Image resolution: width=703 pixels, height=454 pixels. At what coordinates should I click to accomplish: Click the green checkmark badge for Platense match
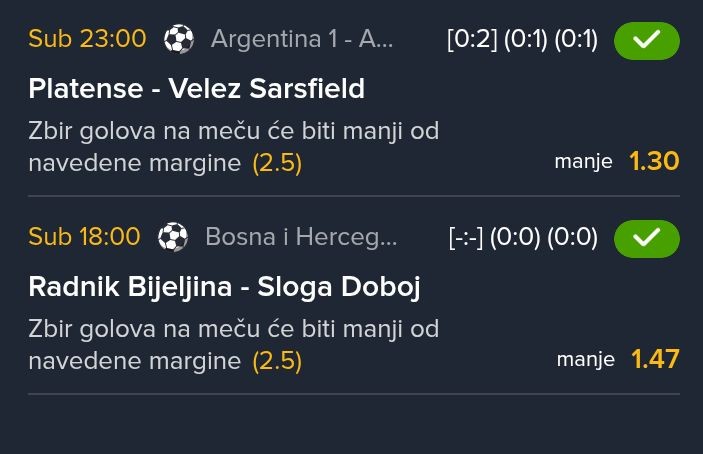click(x=646, y=40)
